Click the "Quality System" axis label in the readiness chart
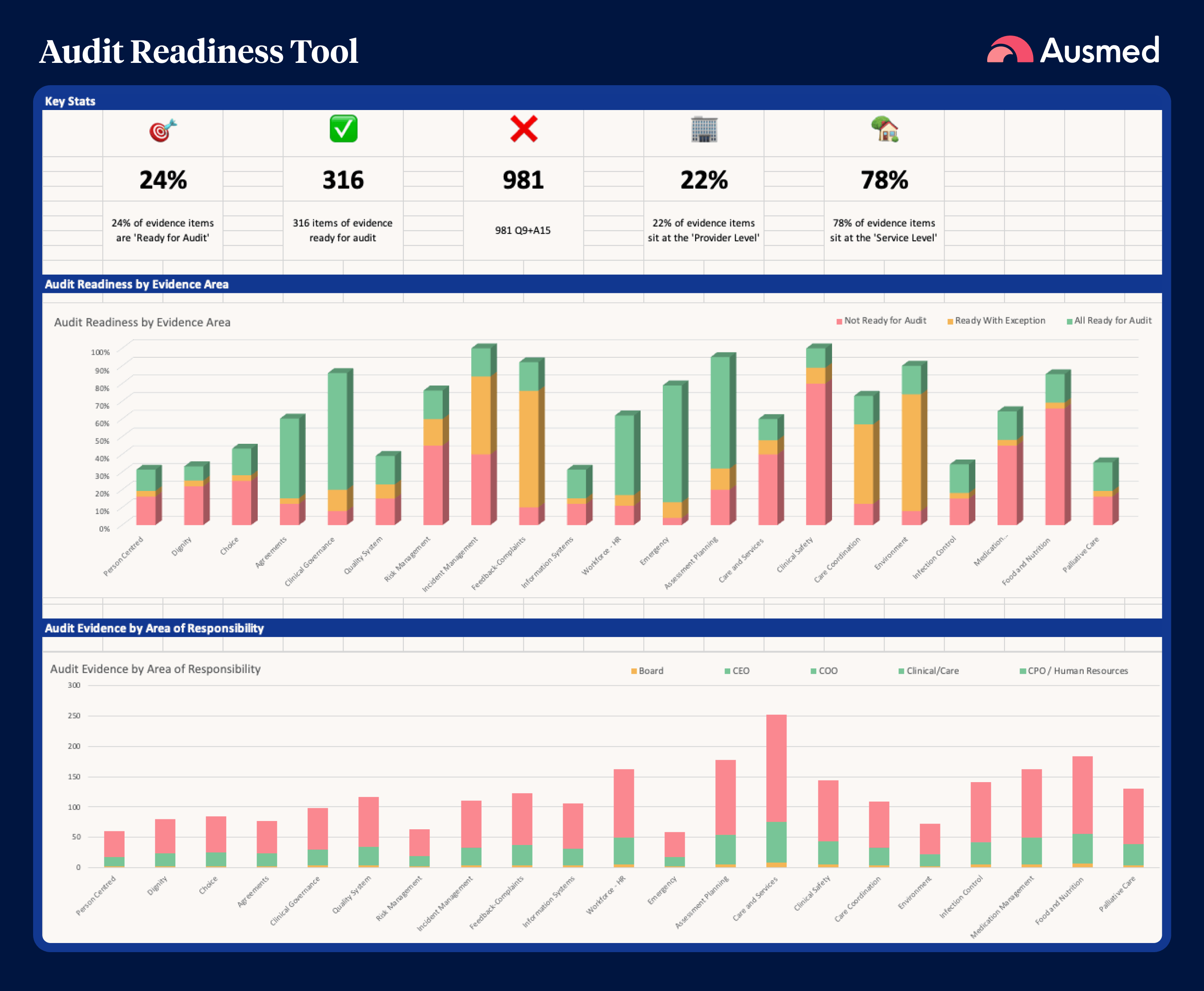Image resolution: width=1204 pixels, height=991 pixels. [363, 555]
